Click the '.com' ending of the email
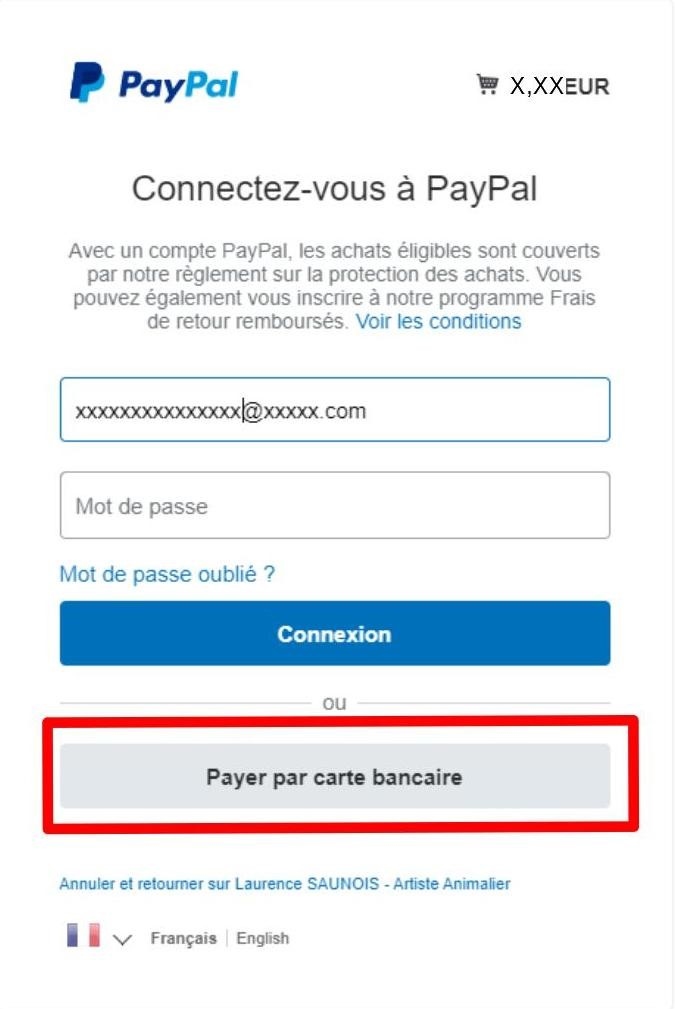Screen dimensions: 675x1009 pos(342,411)
